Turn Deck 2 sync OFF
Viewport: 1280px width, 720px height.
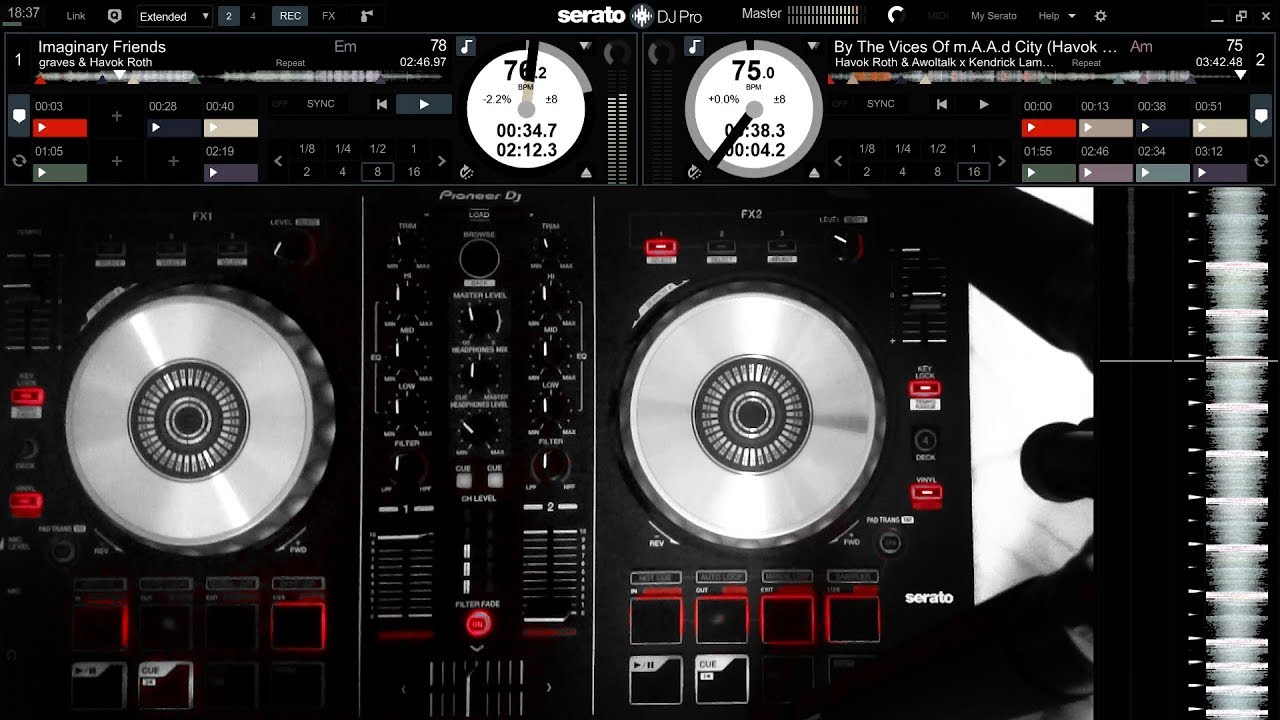pos(840,104)
